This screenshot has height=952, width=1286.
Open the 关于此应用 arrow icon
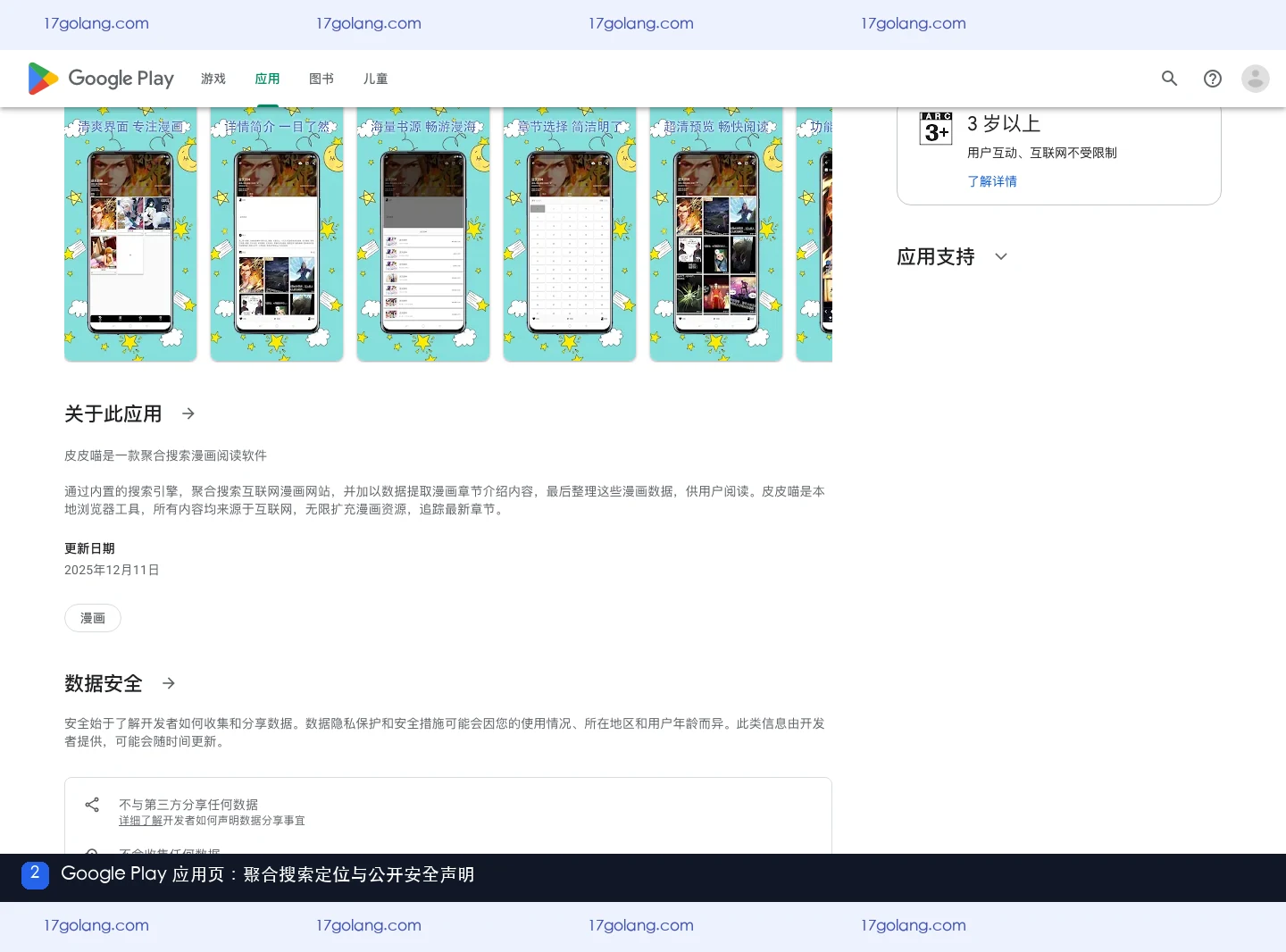point(188,413)
